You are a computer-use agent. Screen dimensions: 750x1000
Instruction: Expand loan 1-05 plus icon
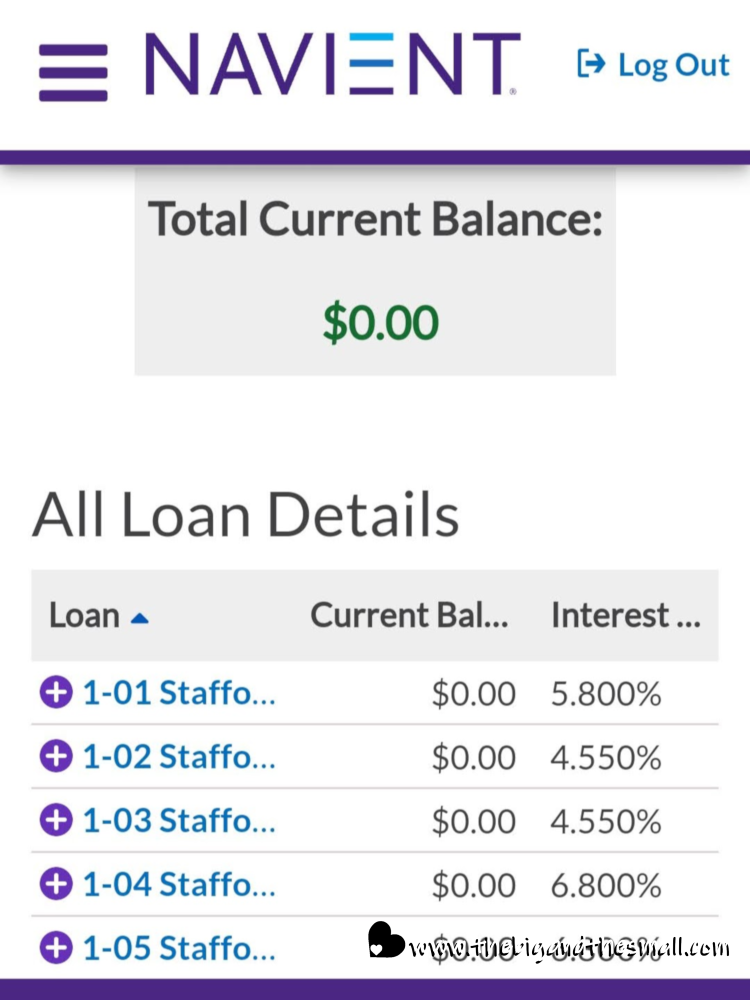(x=56, y=947)
